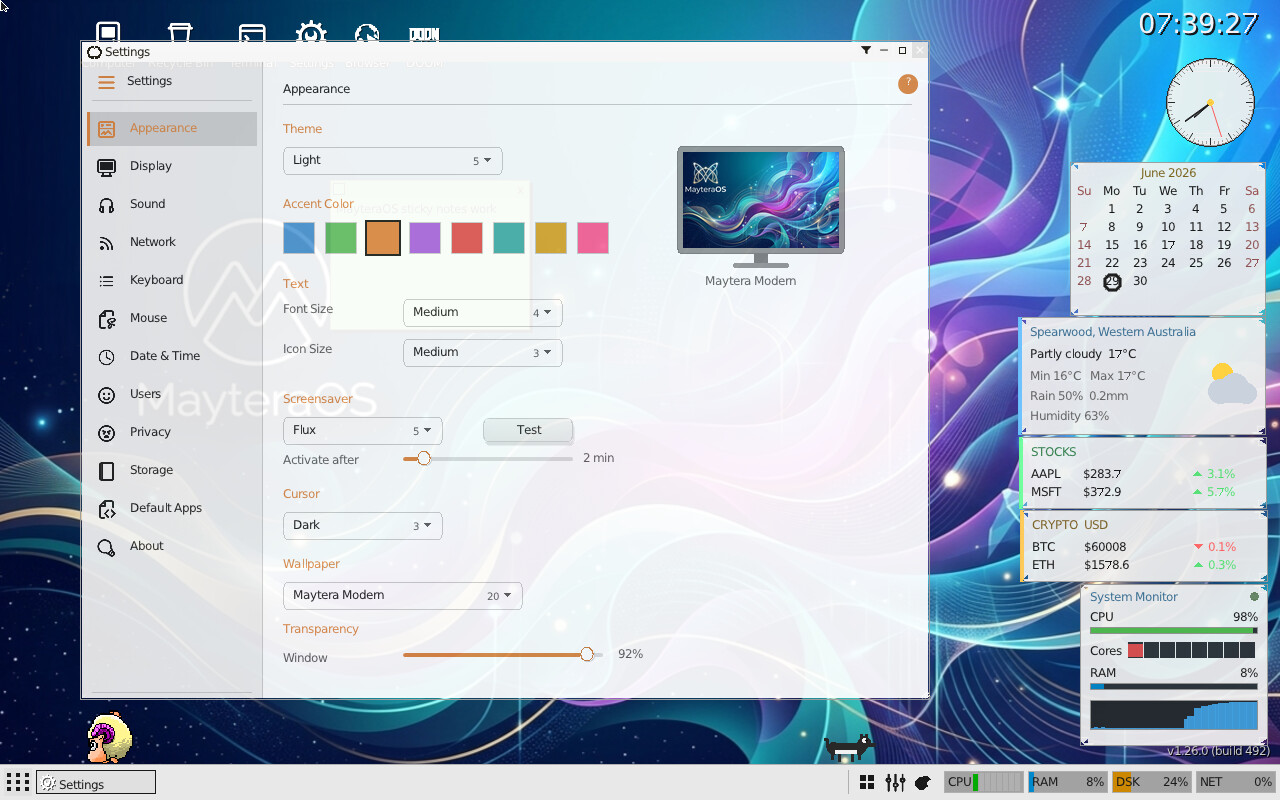Choose the purple accent color swatch
This screenshot has height=800, width=1280.
(425, 238)
